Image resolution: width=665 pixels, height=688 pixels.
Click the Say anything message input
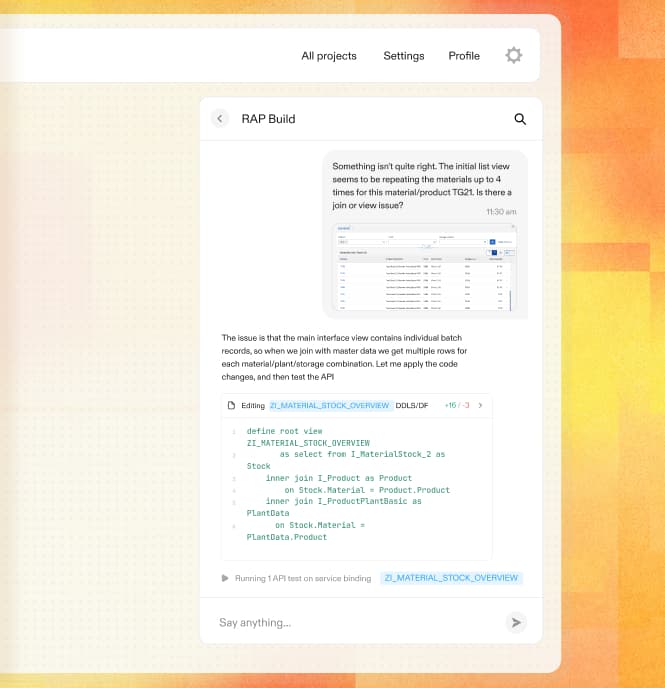pos(360,622)
